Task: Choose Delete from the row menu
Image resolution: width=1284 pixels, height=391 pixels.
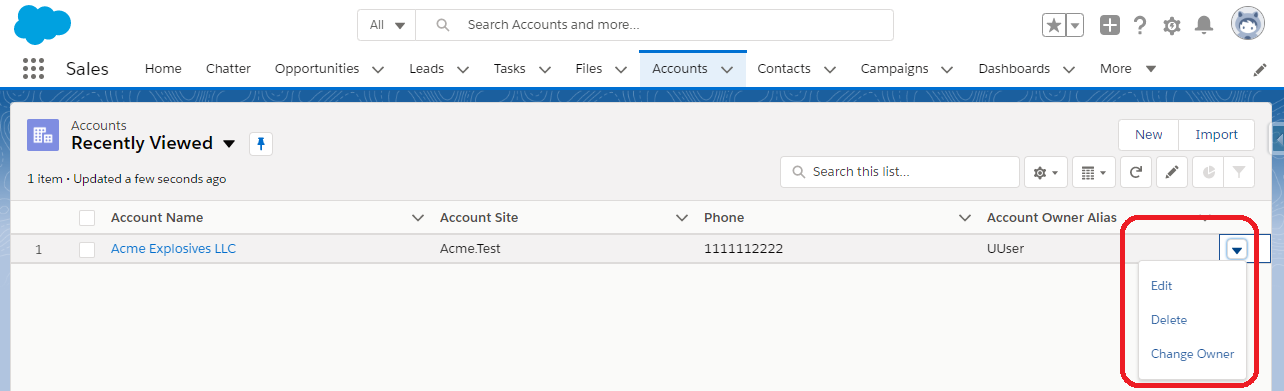Action: [x=1169, y=320]
